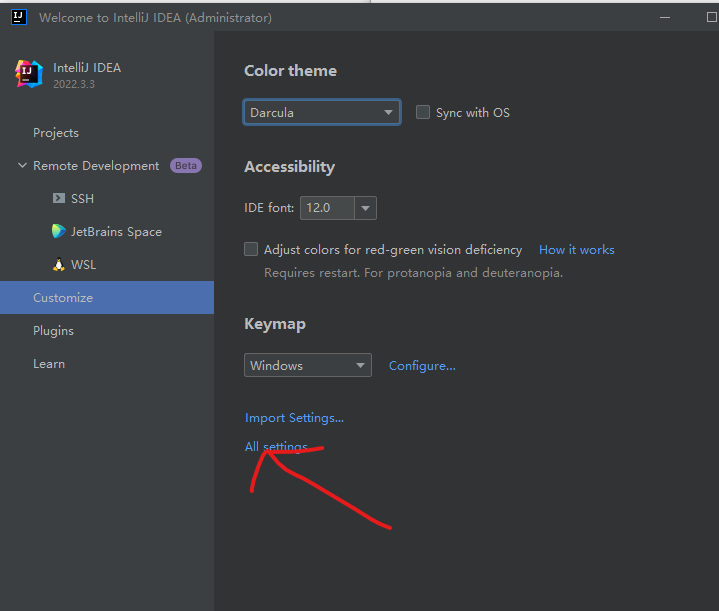The height and width of the screenshot is (611, 719).
Task: Select the Customize section
Action: (107, 298)
